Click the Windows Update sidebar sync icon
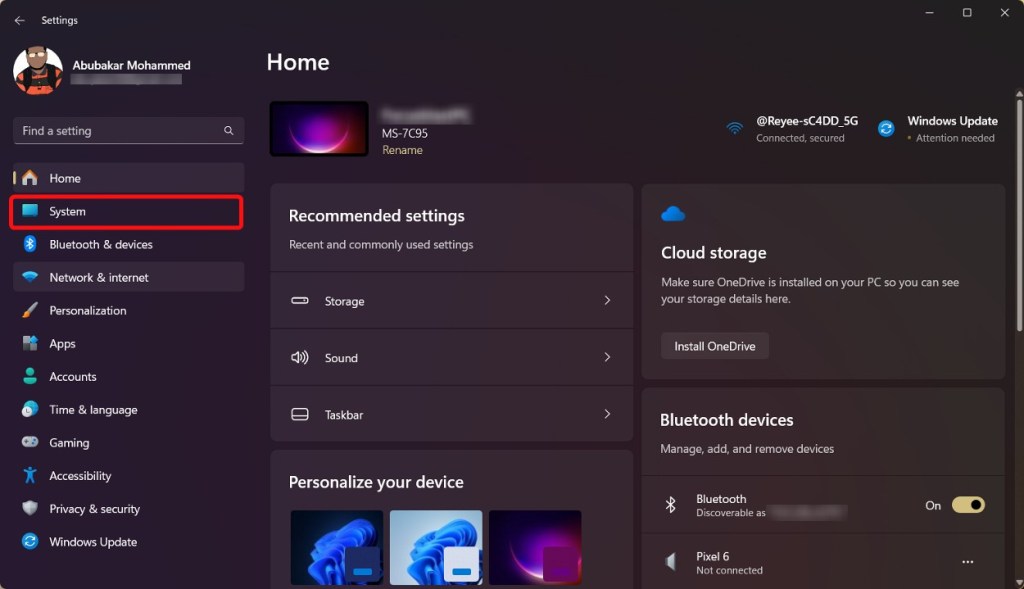This screenshot has height=589, width=1024. (x=30, y=541)
